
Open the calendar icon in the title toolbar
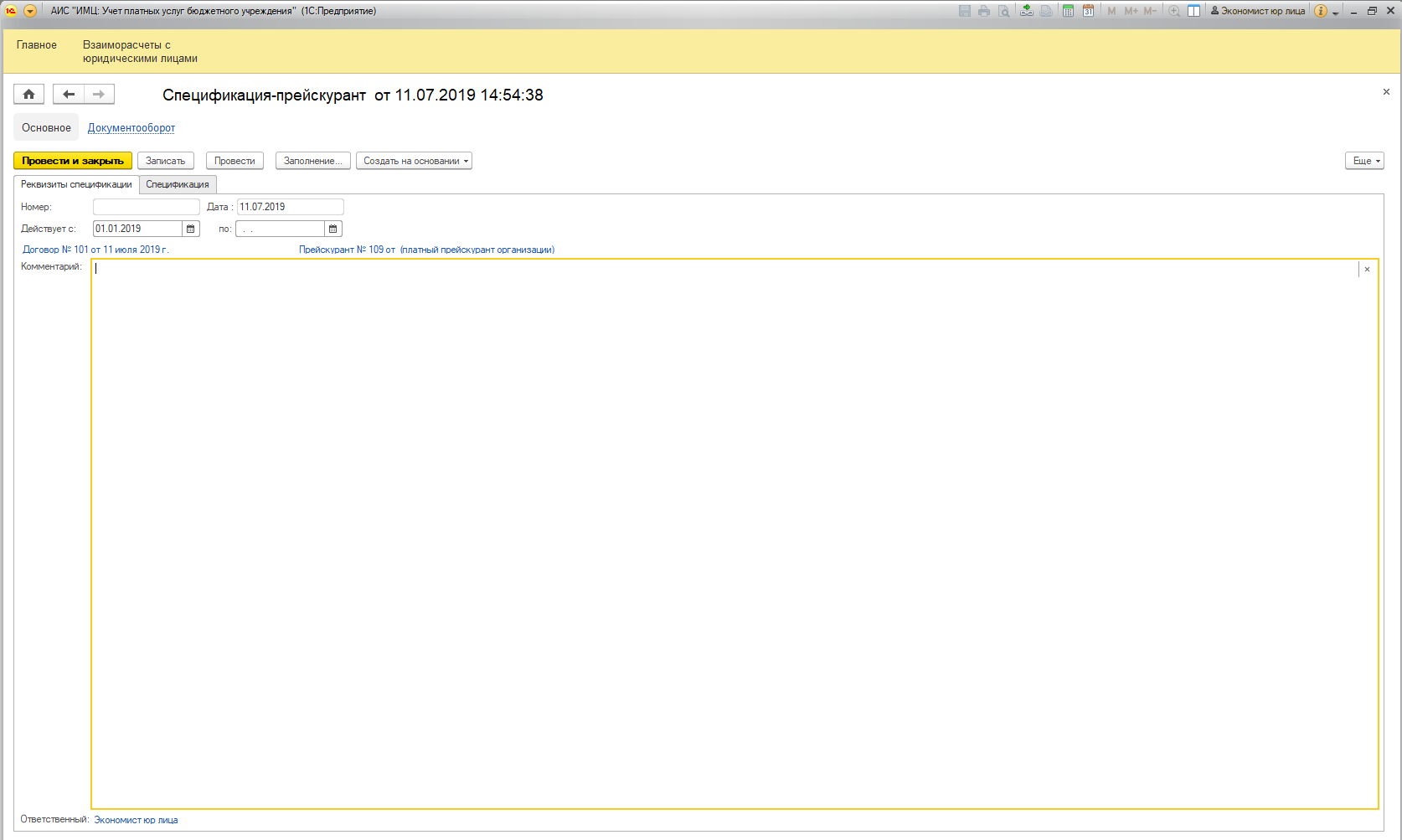tap(1088, 11)
